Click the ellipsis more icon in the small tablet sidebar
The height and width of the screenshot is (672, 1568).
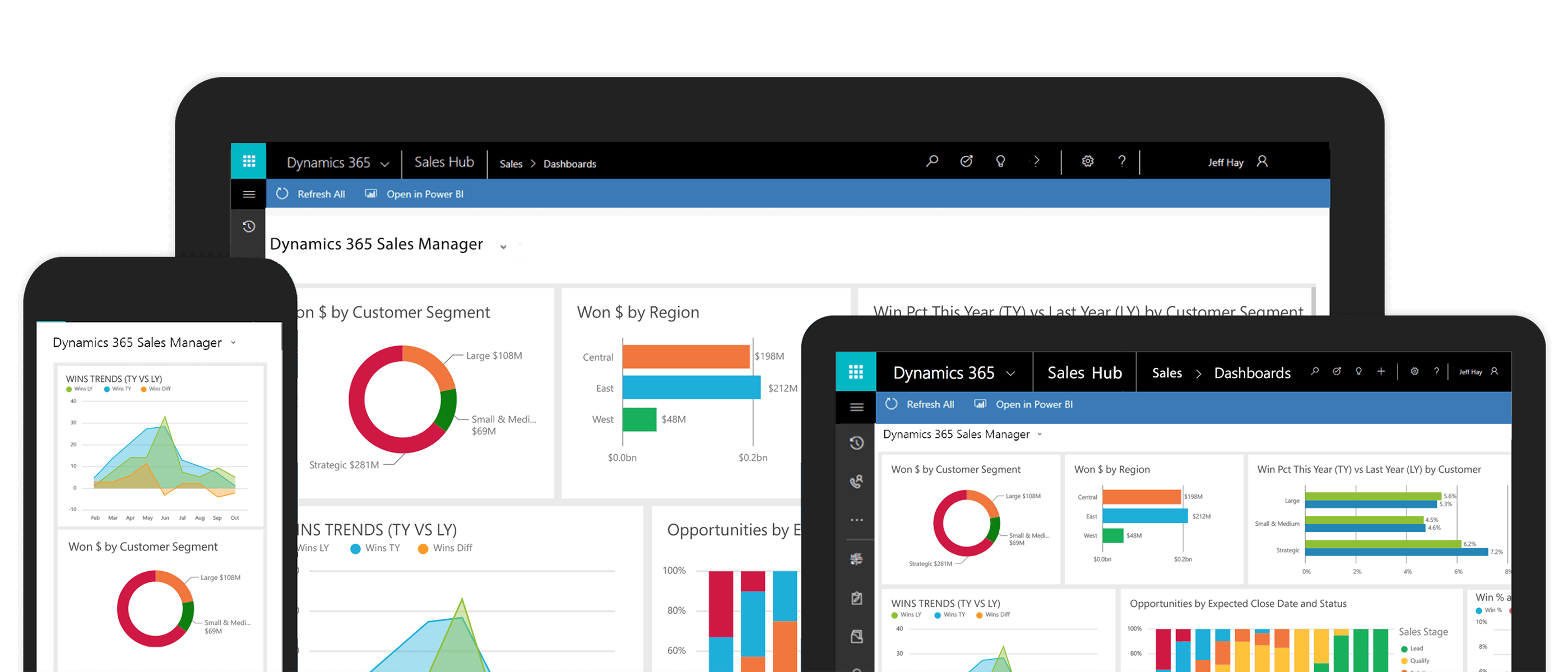pyautogui.click(x=856, y=520)
